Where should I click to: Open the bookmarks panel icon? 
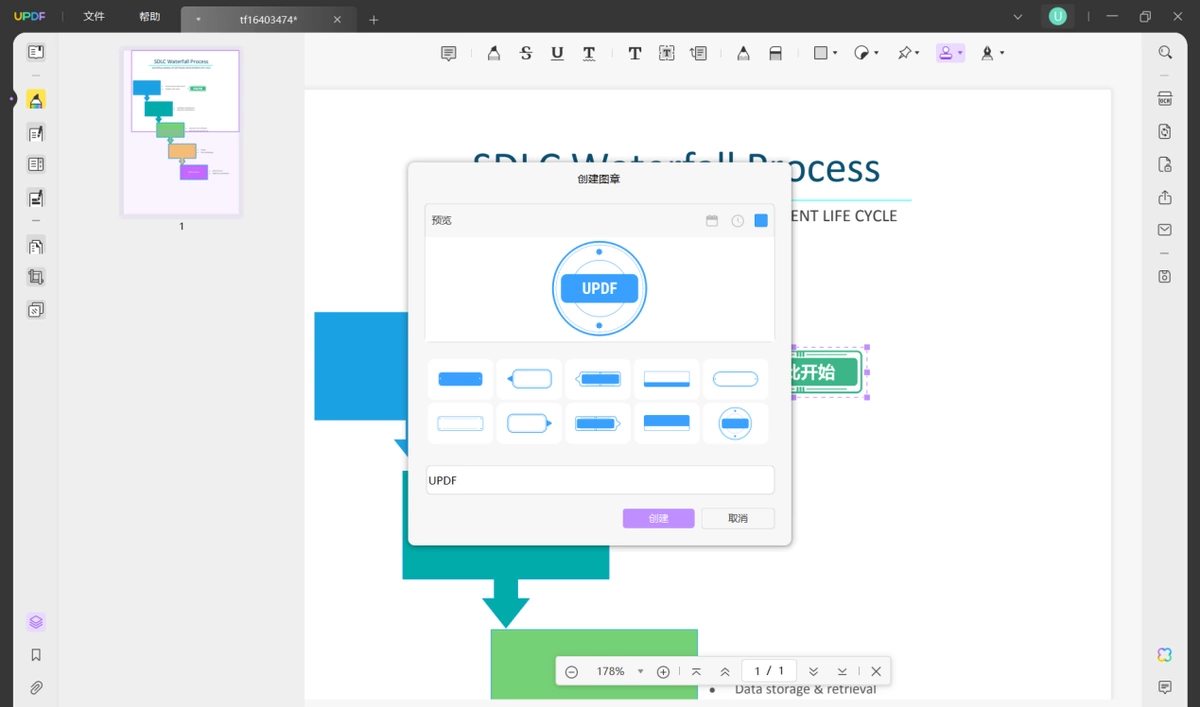point(36,655)
